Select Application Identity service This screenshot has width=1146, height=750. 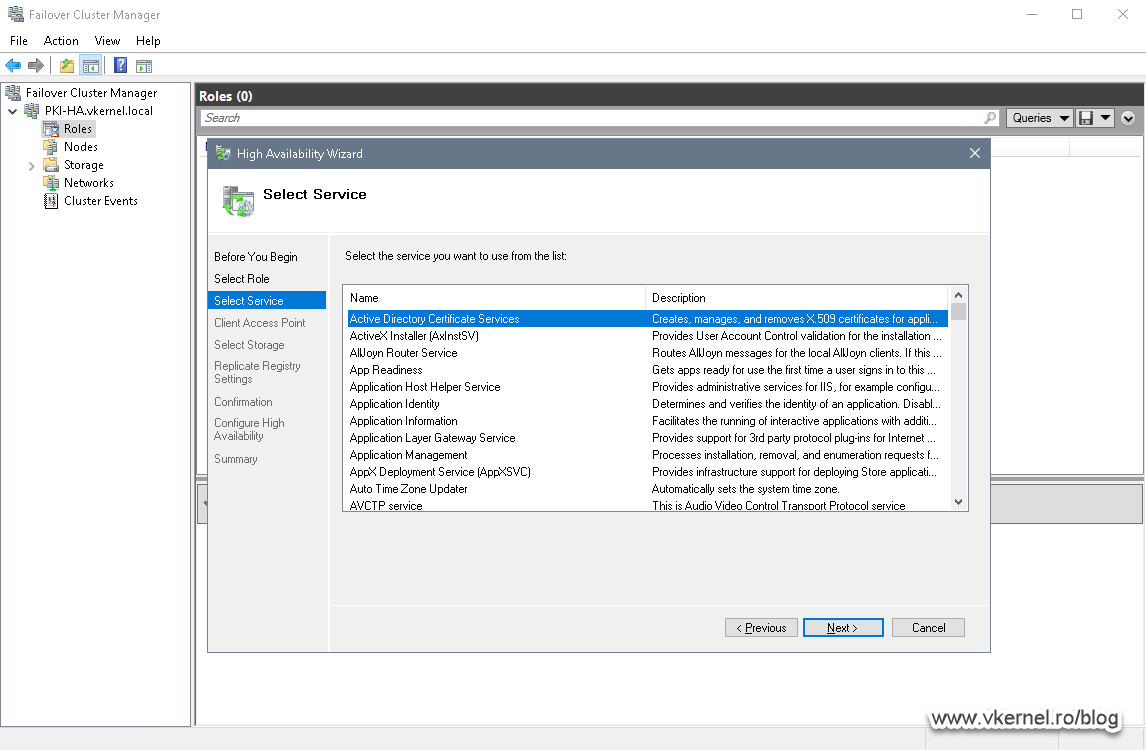coord(648,404)
